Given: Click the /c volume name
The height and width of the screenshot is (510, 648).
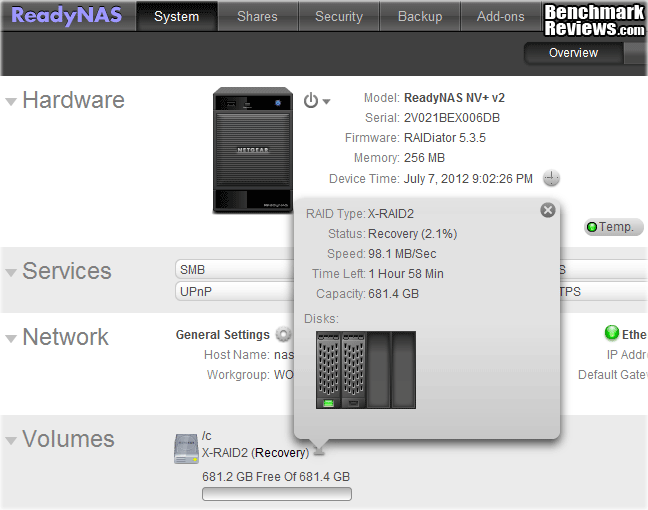Looking at the screenshot, I should (x=206, y=436).
